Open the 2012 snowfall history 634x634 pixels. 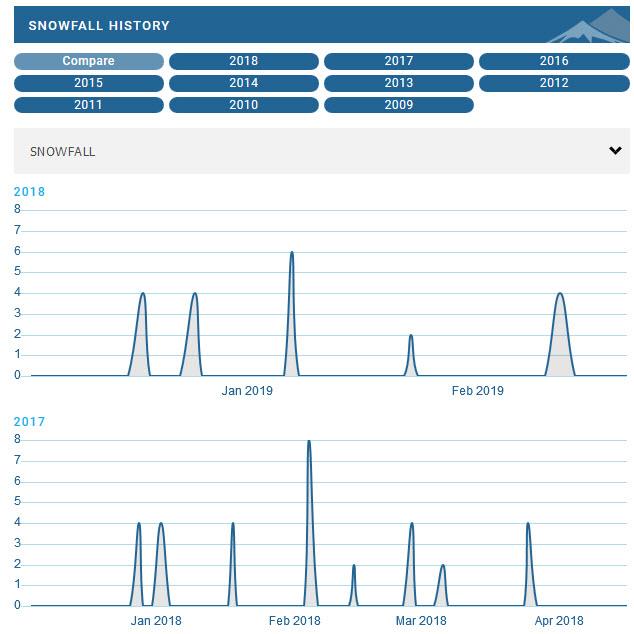point(554,83)
